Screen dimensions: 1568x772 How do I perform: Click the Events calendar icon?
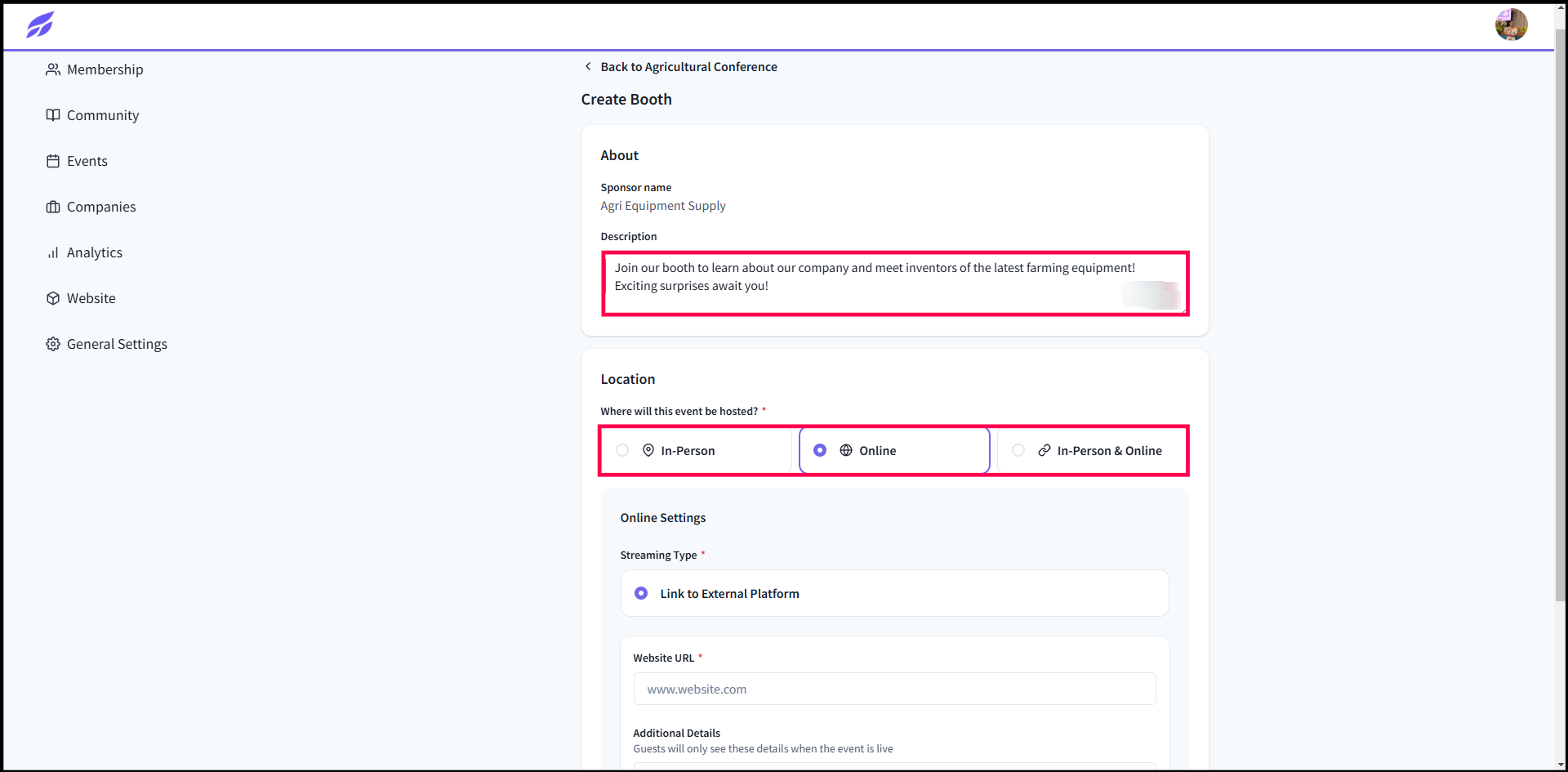[x=53, y=161]
